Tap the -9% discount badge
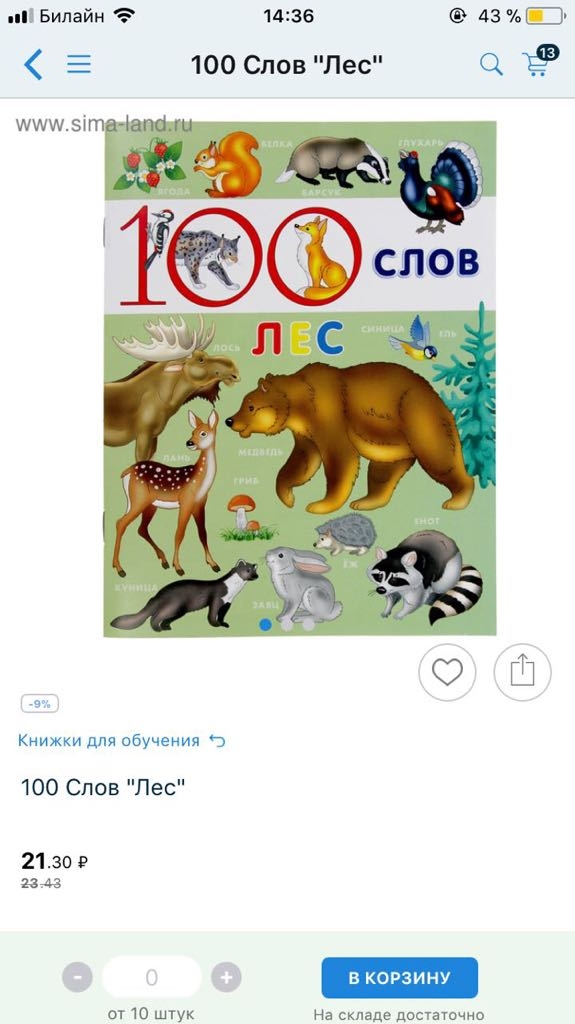575x1024 pixels. (x=40, y=704)
